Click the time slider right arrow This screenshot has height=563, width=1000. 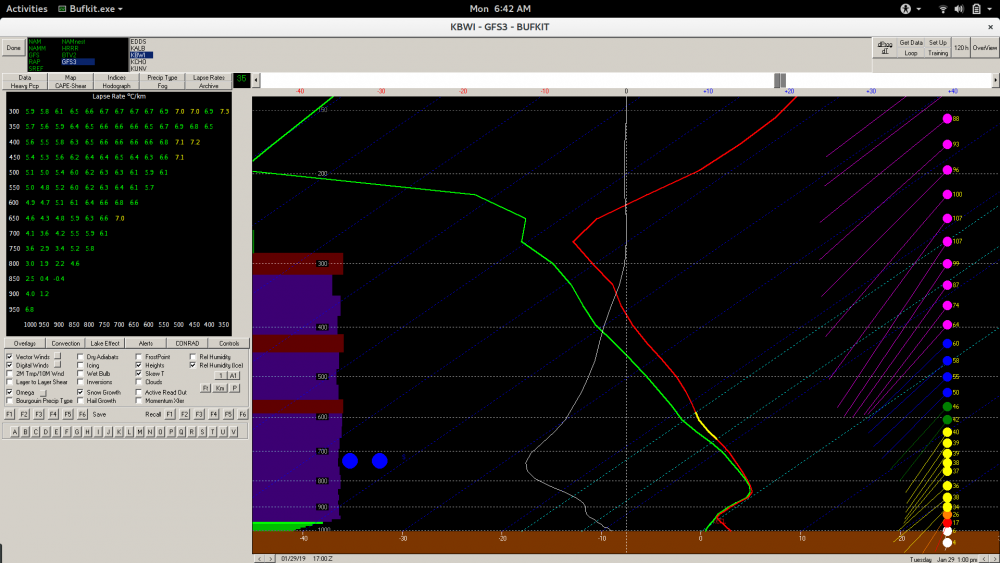click(x=996, y=80)
